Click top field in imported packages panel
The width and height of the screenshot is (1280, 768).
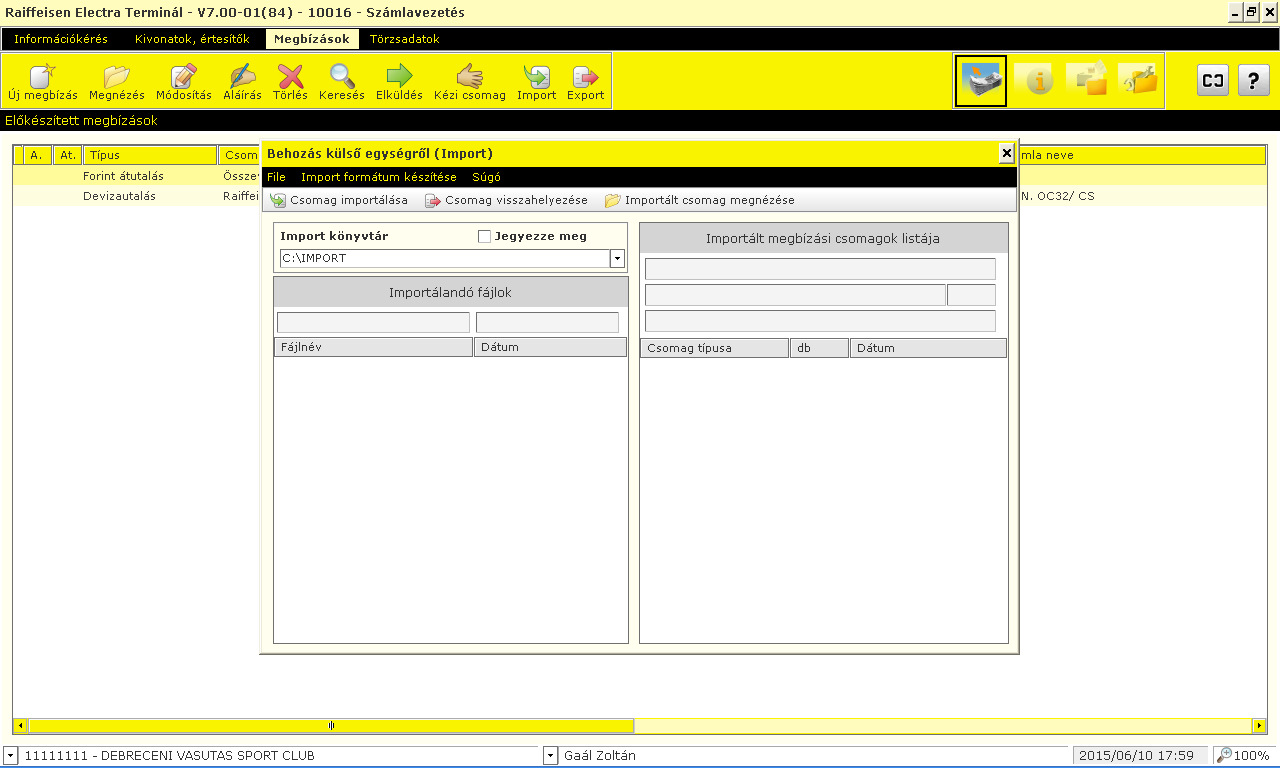tap(820, 269)
